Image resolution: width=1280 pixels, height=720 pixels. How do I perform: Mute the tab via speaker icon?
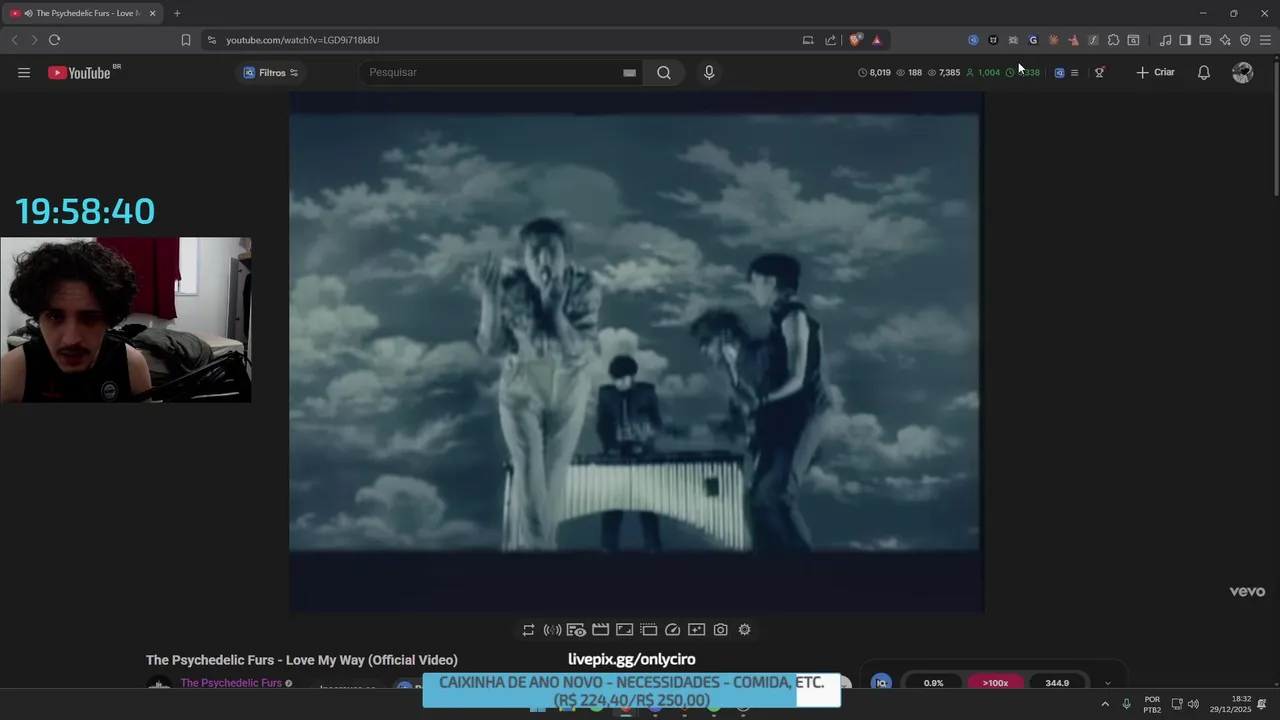(27, 13)
